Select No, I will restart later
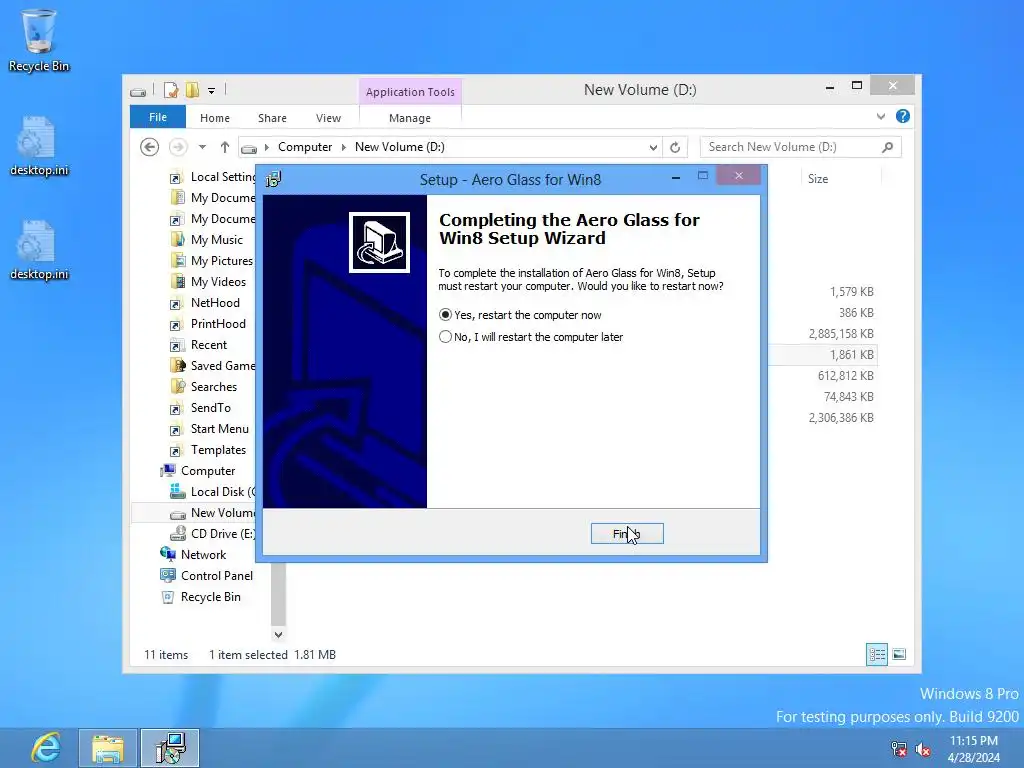1024x768 pixels. point(531,337)
